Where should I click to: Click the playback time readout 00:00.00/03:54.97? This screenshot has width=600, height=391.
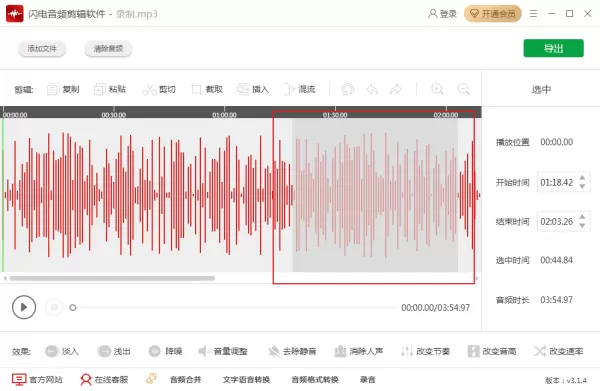pyautogui.click(x=435, y=308)
